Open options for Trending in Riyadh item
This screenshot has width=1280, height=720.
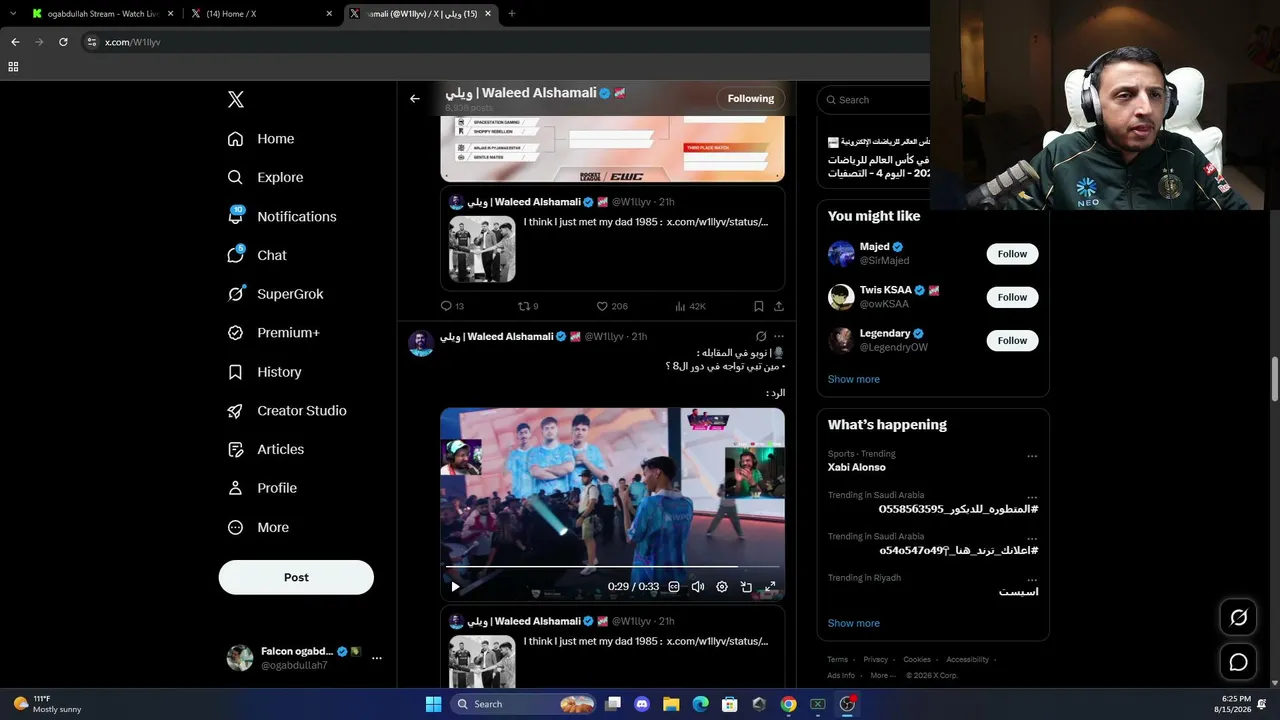pyautogui.click(x=1032, y=580)
